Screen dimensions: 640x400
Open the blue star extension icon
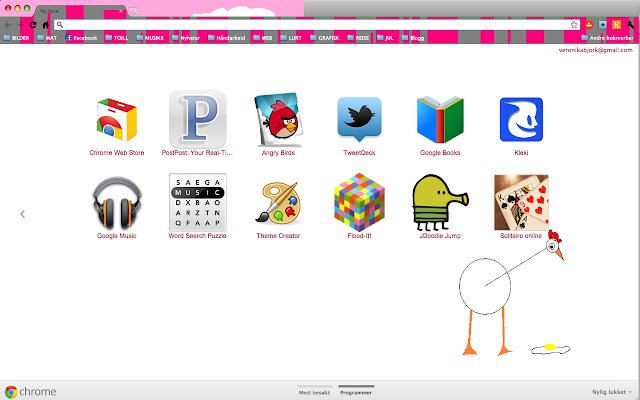tap(603, 25)
